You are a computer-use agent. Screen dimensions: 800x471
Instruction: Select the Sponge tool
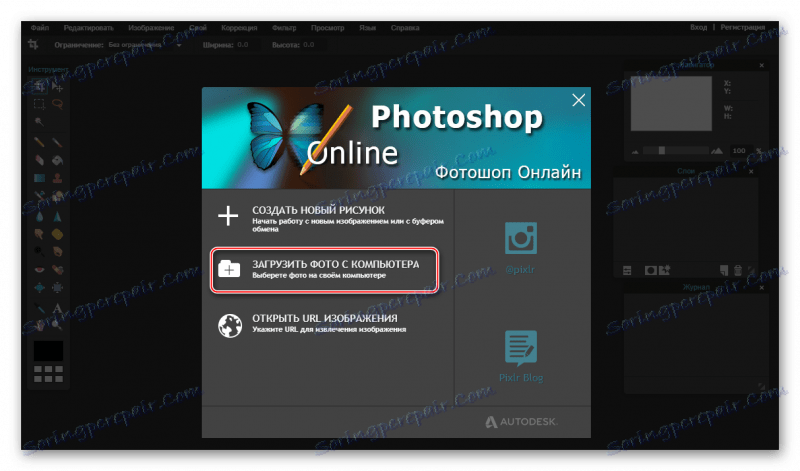57,234
